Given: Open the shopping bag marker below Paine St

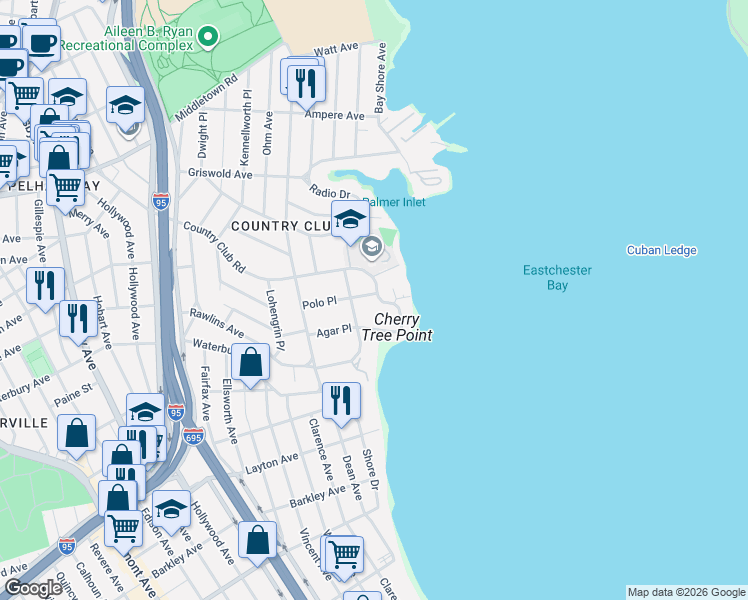Looking at the screenshot, I should (76, 434).
